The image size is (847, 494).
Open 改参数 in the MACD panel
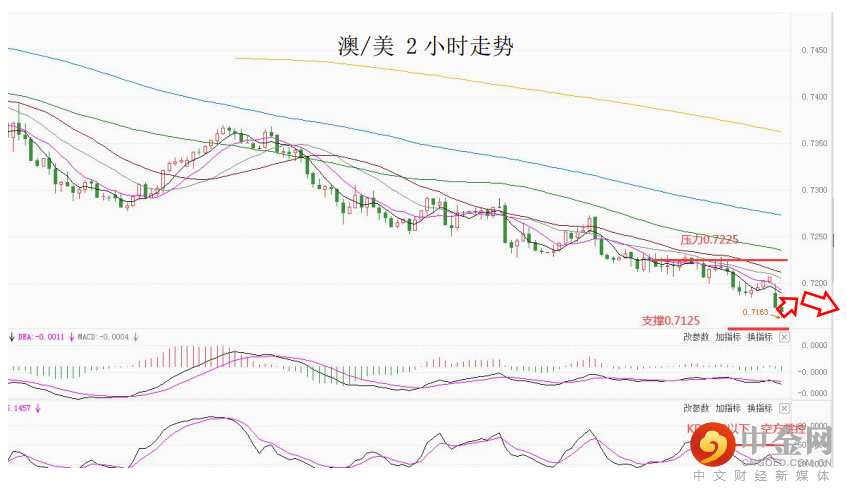[x=696, y=337]
